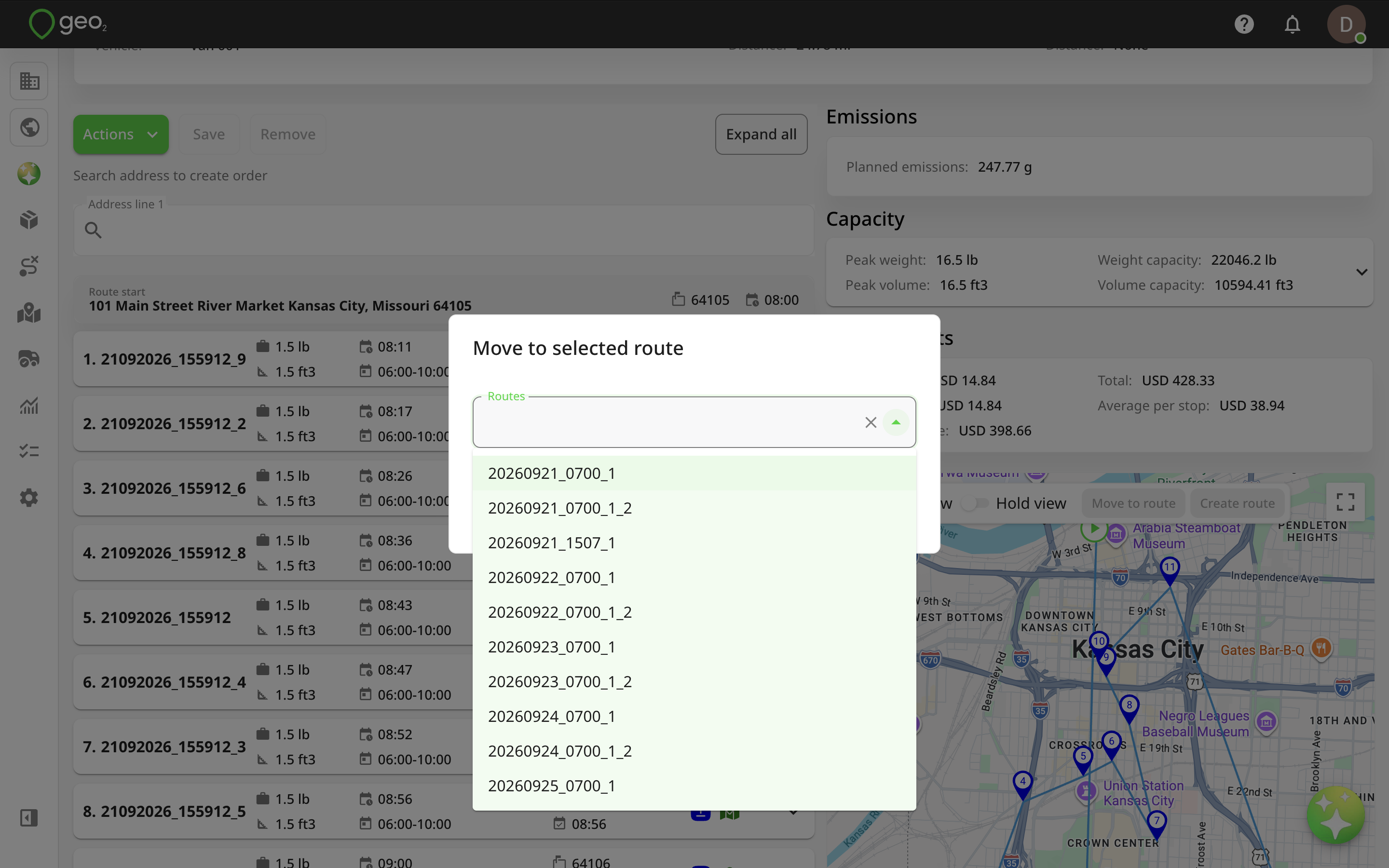Open the user avatar D menu

click(x=1346, y=24)
